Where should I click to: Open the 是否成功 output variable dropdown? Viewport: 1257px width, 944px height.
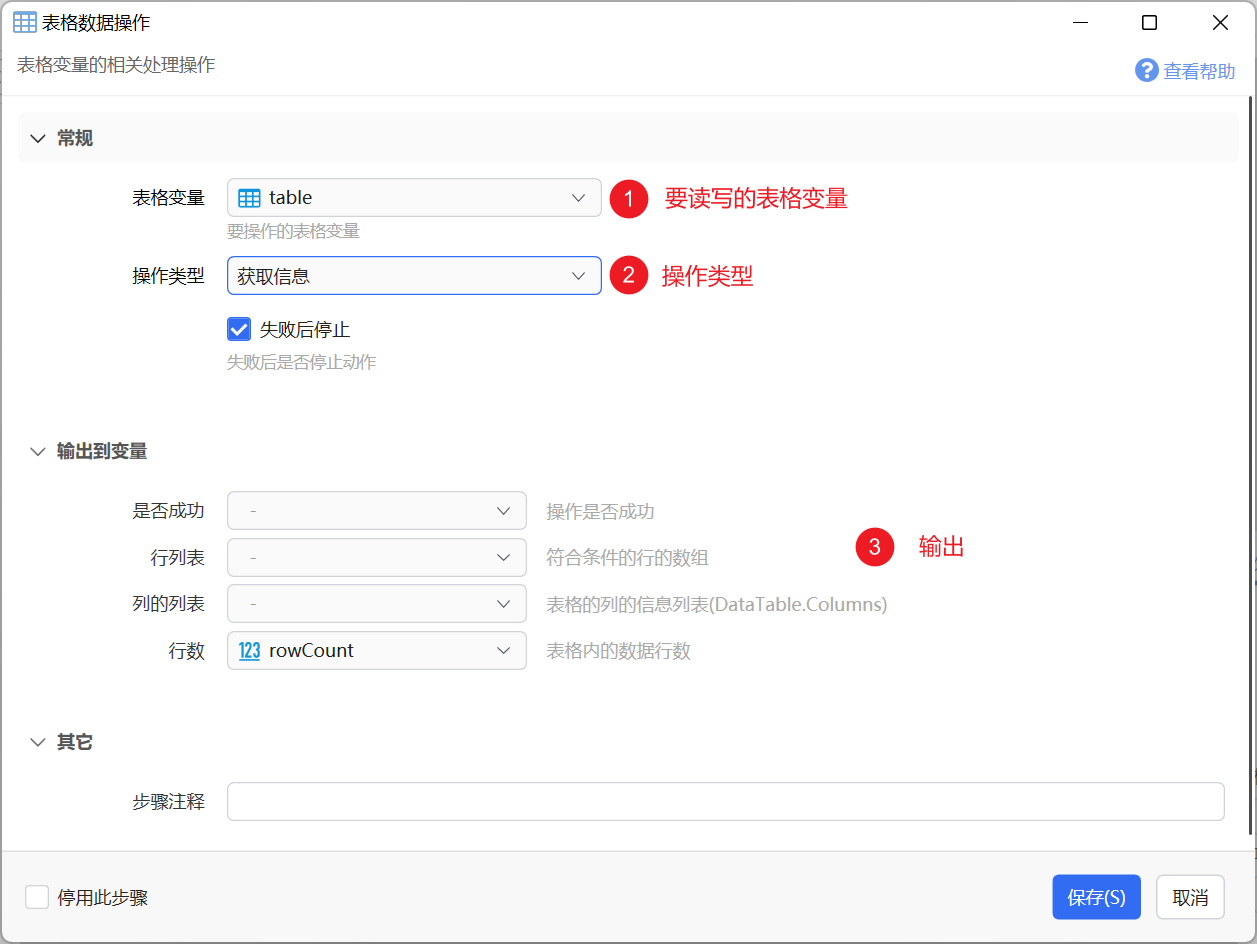tap(377, 511)
